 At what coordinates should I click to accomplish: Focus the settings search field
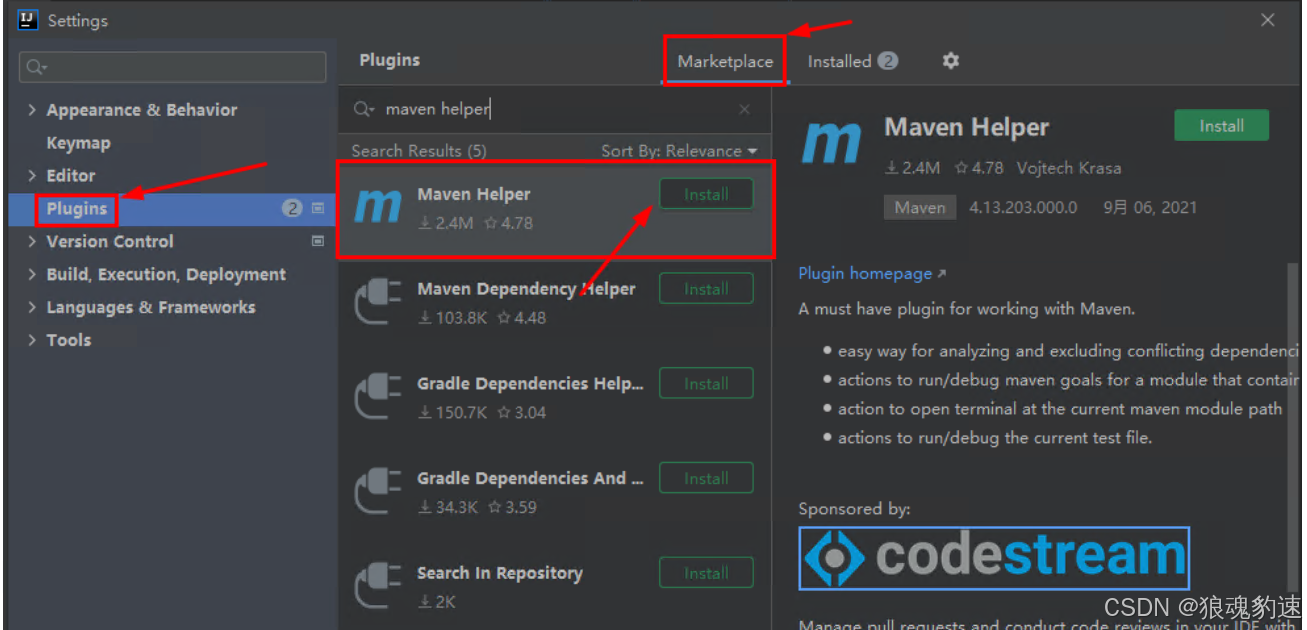point(172,67)
